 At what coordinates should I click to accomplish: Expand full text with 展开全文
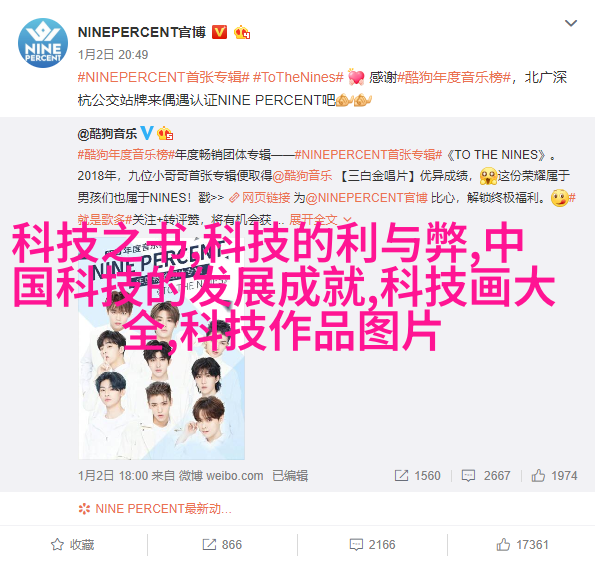coord(320,219)
